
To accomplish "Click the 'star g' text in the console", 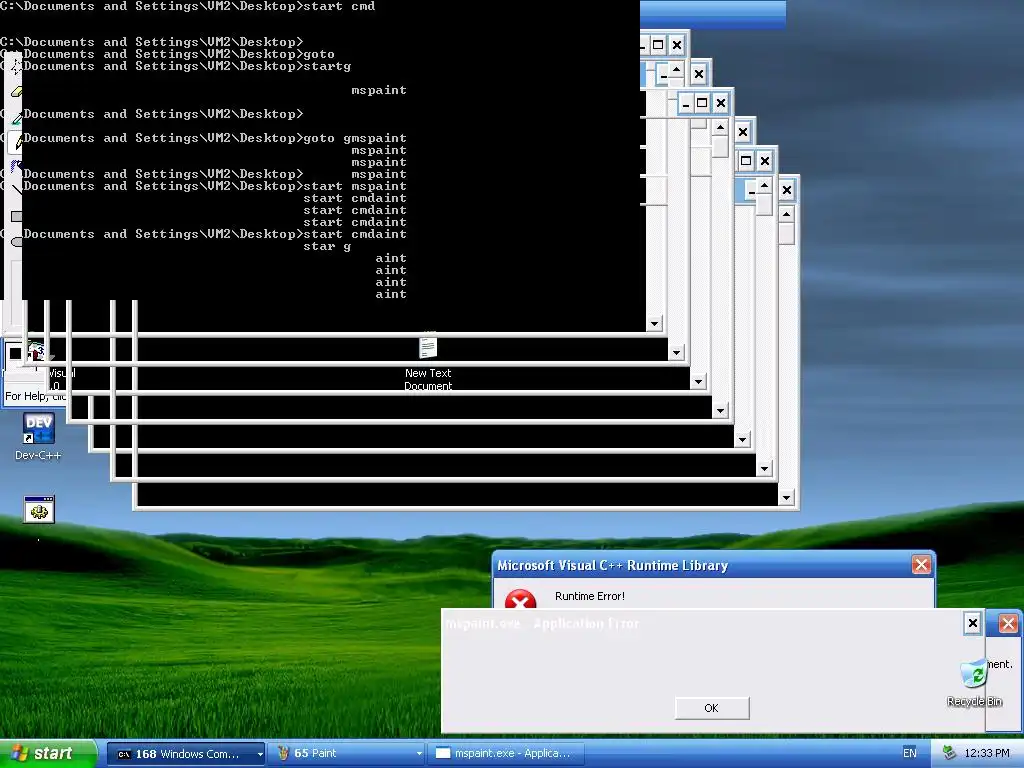I will 327,247.
